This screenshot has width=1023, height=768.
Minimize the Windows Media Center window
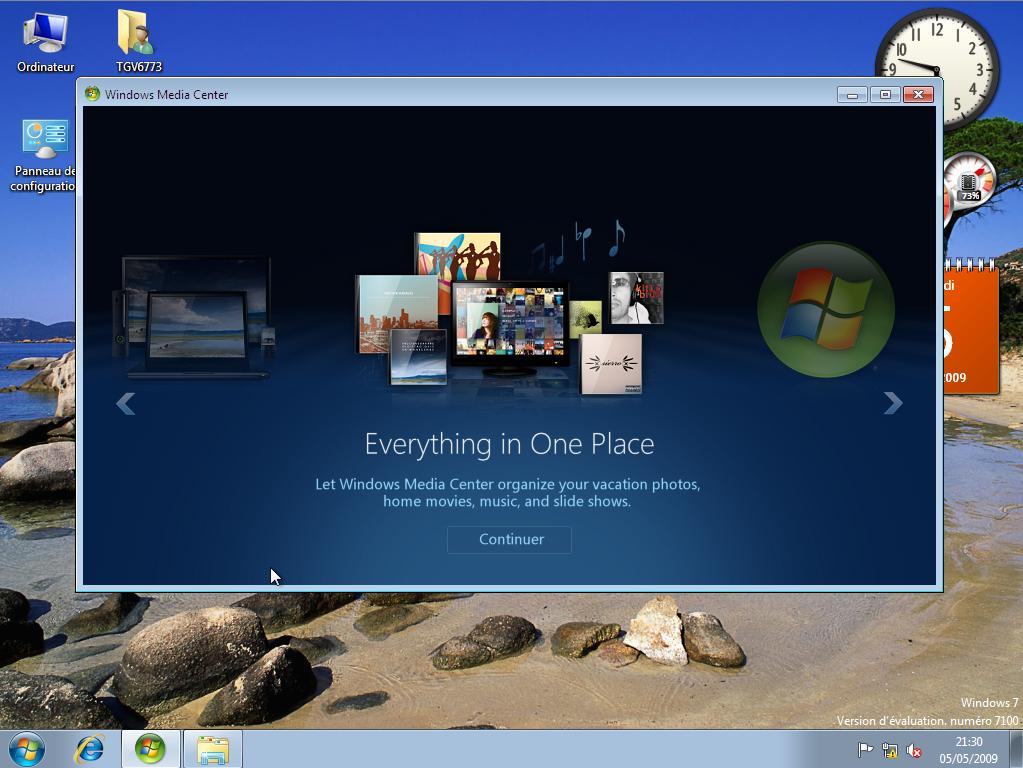pos(852,95)
